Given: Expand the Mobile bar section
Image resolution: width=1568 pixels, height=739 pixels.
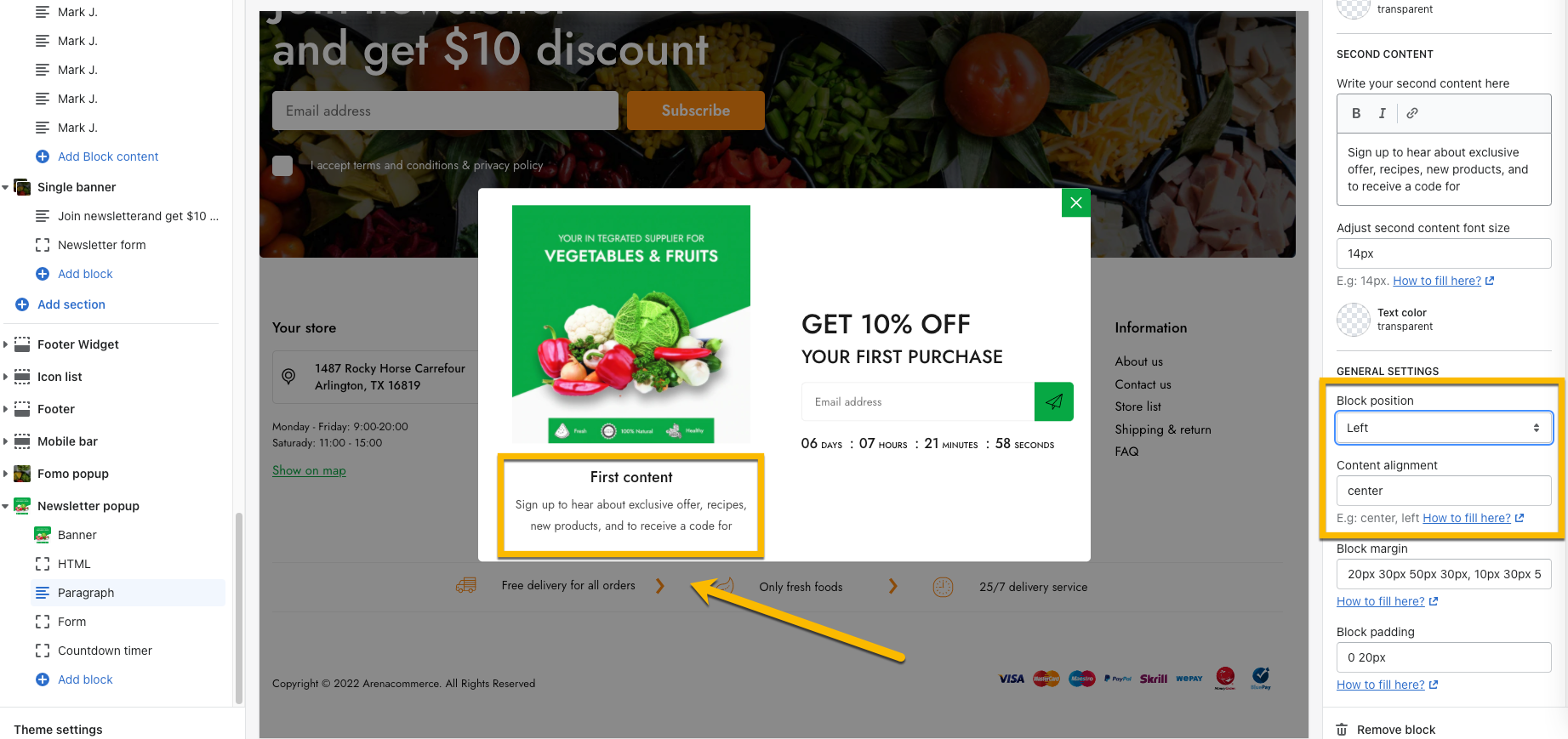Looking at the screenshot, I should click(x=6, y=441).
